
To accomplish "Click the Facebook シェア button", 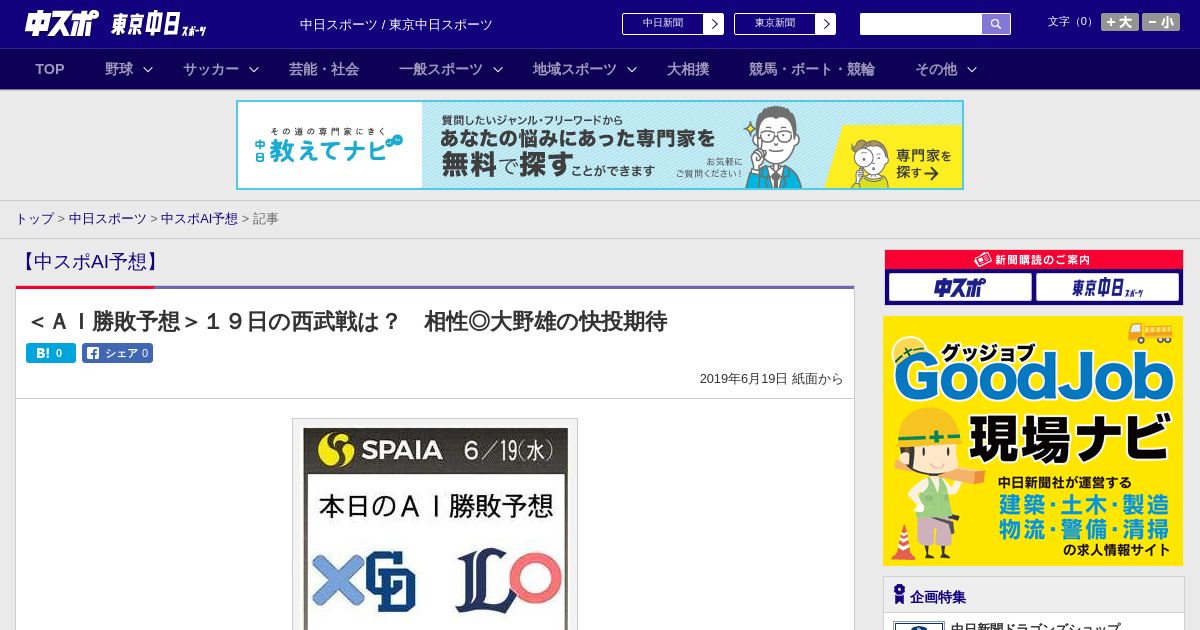I will (x=118, y=353).
